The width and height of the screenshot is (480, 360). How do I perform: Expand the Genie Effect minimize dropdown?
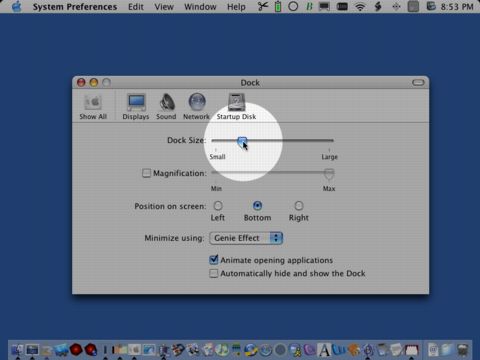(246, 238)
